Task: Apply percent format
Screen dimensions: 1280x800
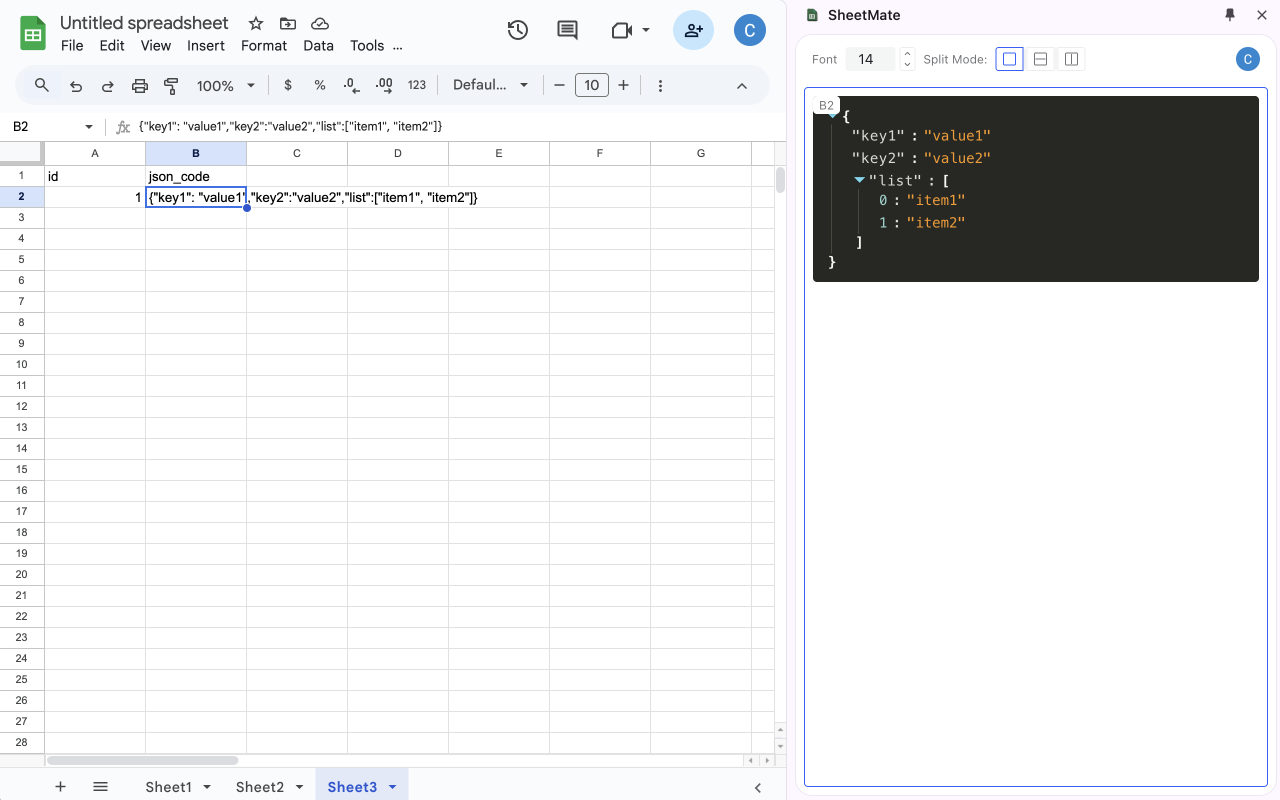Action: click(320, 85)
